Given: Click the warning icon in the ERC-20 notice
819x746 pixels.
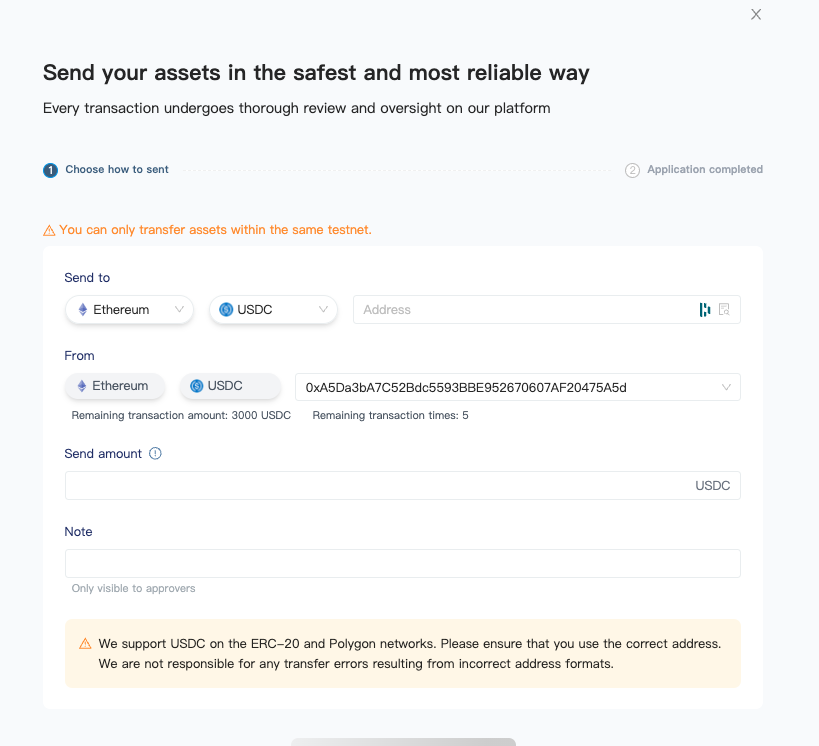Looking at the screenshot, I should tap(85, 644).
